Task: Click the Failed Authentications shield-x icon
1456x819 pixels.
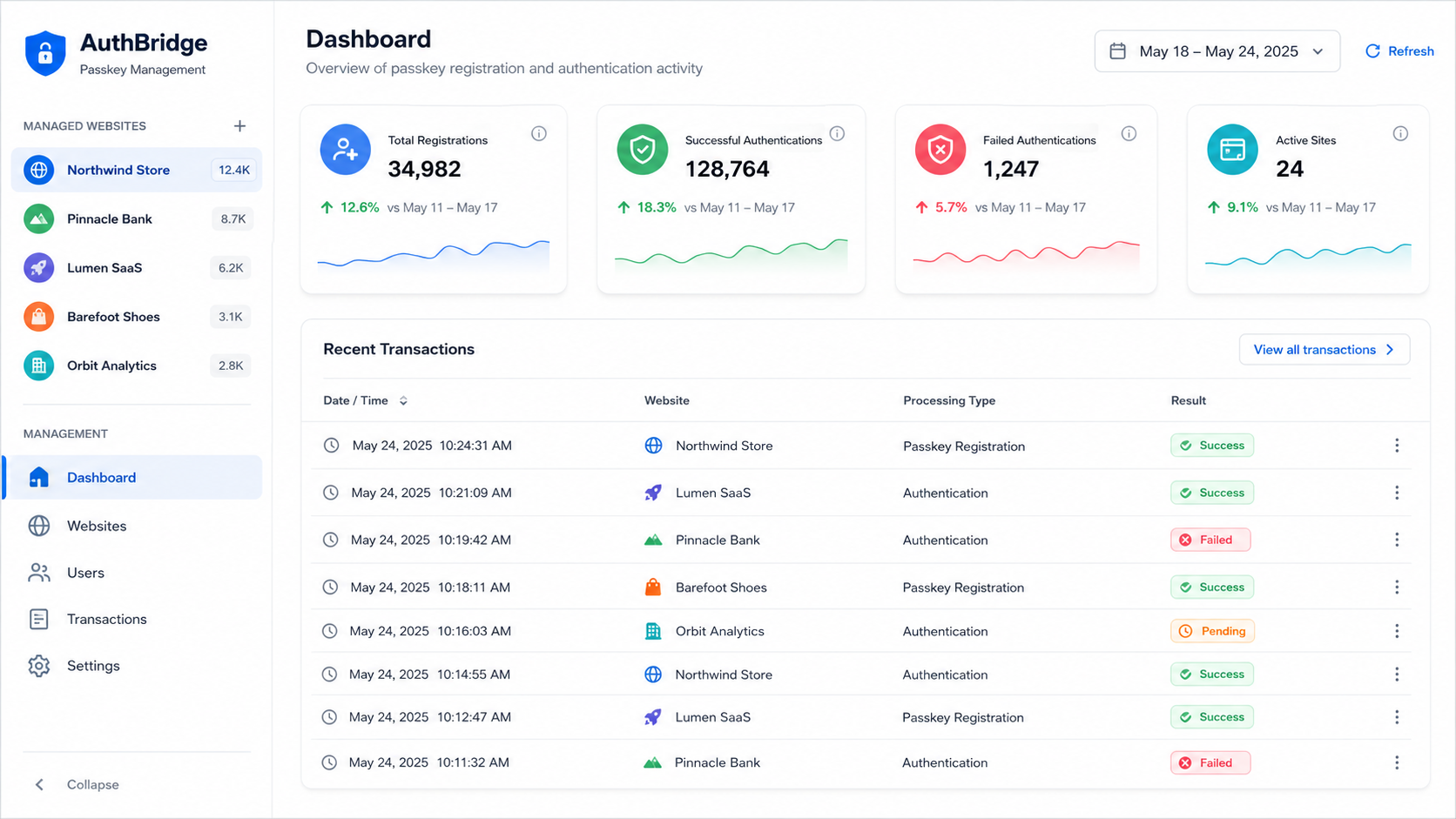Action: click(x=940, y=150)
